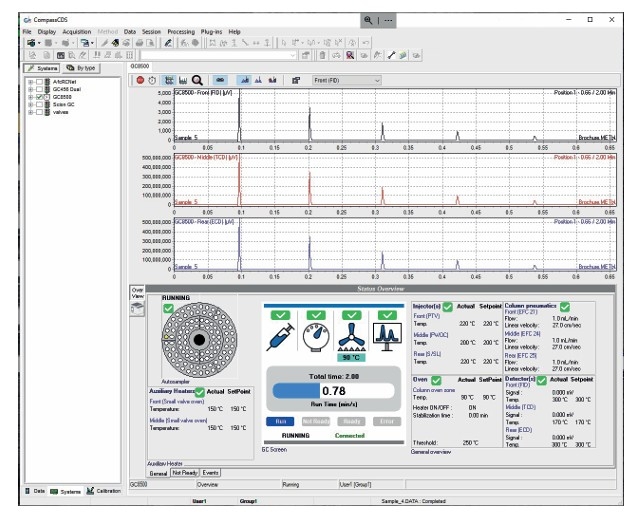Click the run time progress bar
The image size is (633, 517).
point(333,391)
